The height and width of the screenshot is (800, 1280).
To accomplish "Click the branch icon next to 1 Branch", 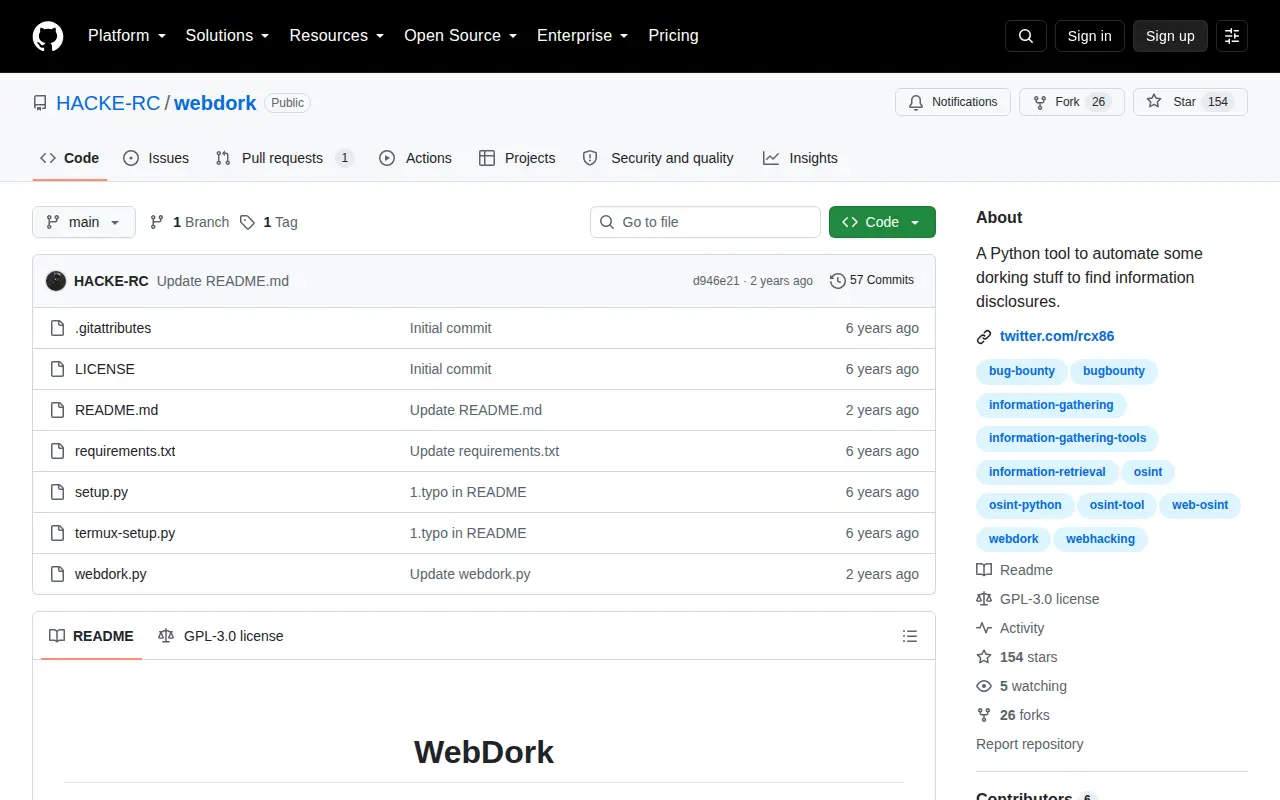I will point(157,222).
